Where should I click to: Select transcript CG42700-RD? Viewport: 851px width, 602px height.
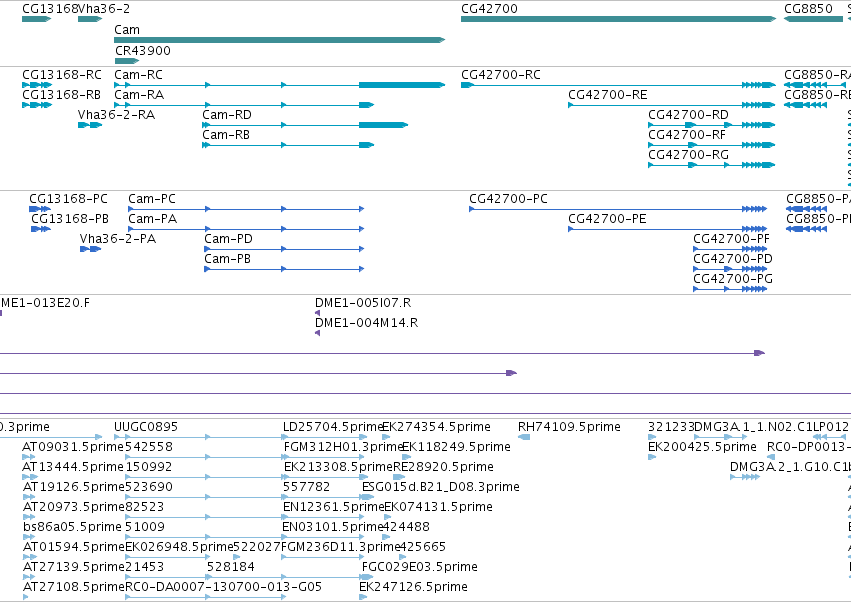(x=712, y=125)
